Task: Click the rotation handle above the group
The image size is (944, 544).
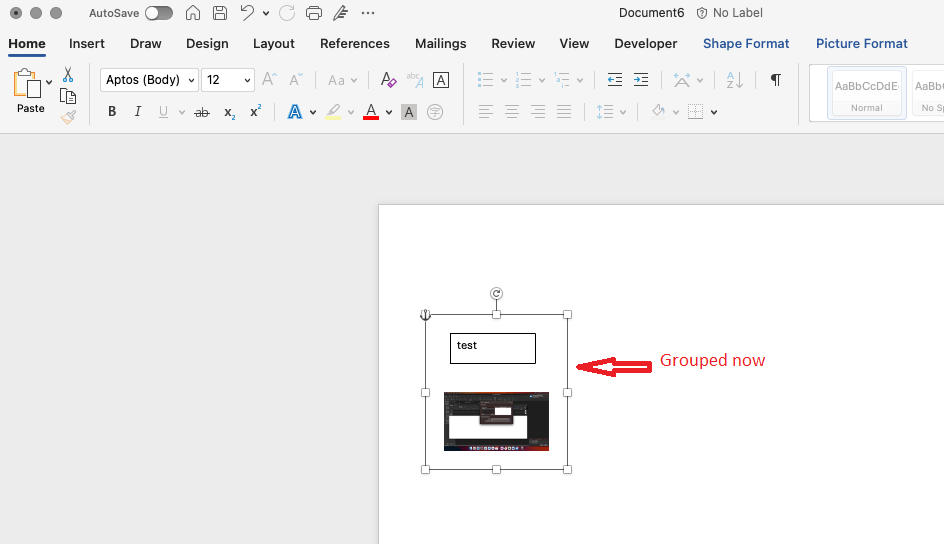Action: pyautogui.click(x=496, y=294)
